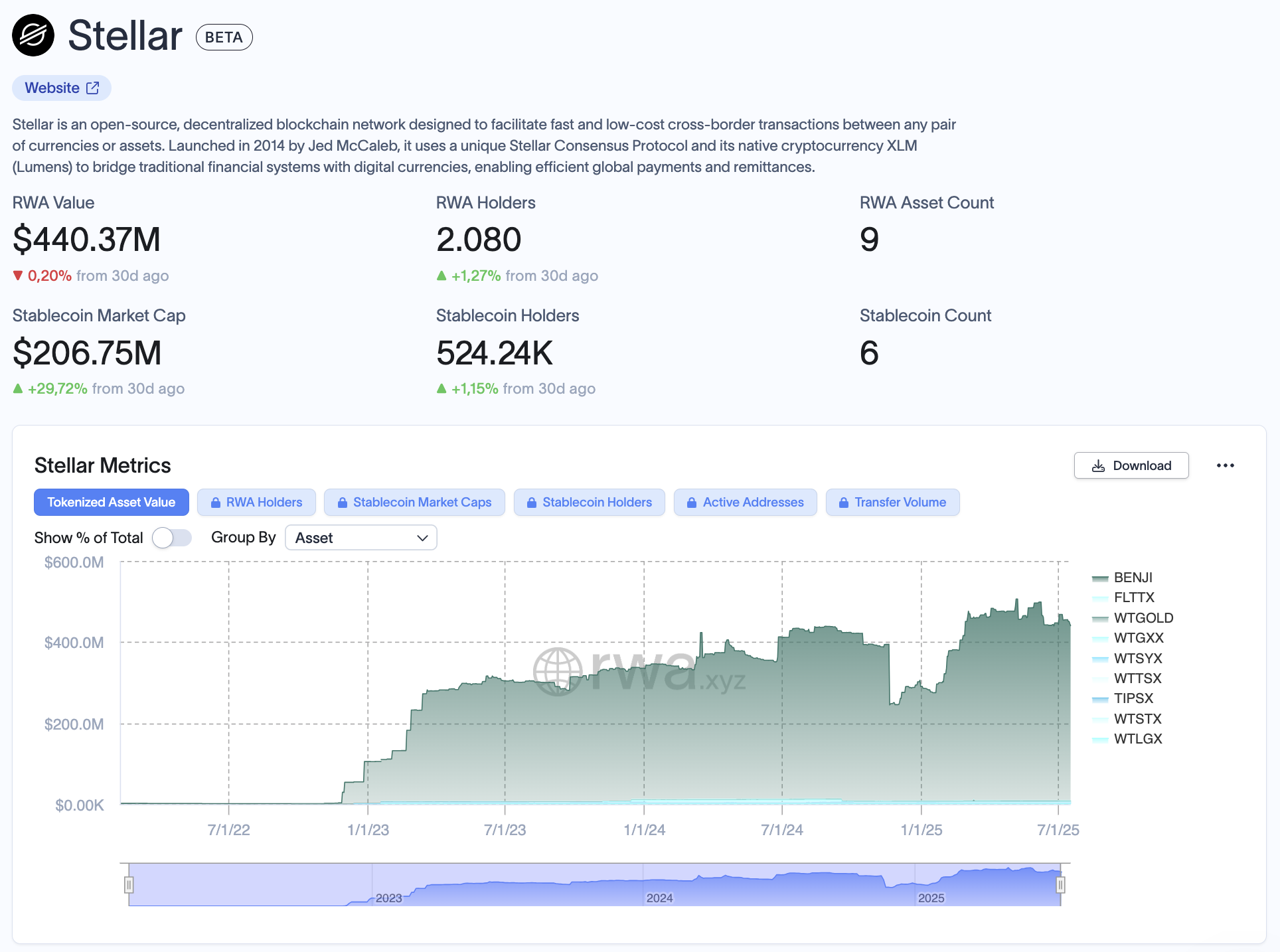This screenshot has width=1280, height=952.
Task: Click the external link icon beside Website
Action: tap(93, 88)
